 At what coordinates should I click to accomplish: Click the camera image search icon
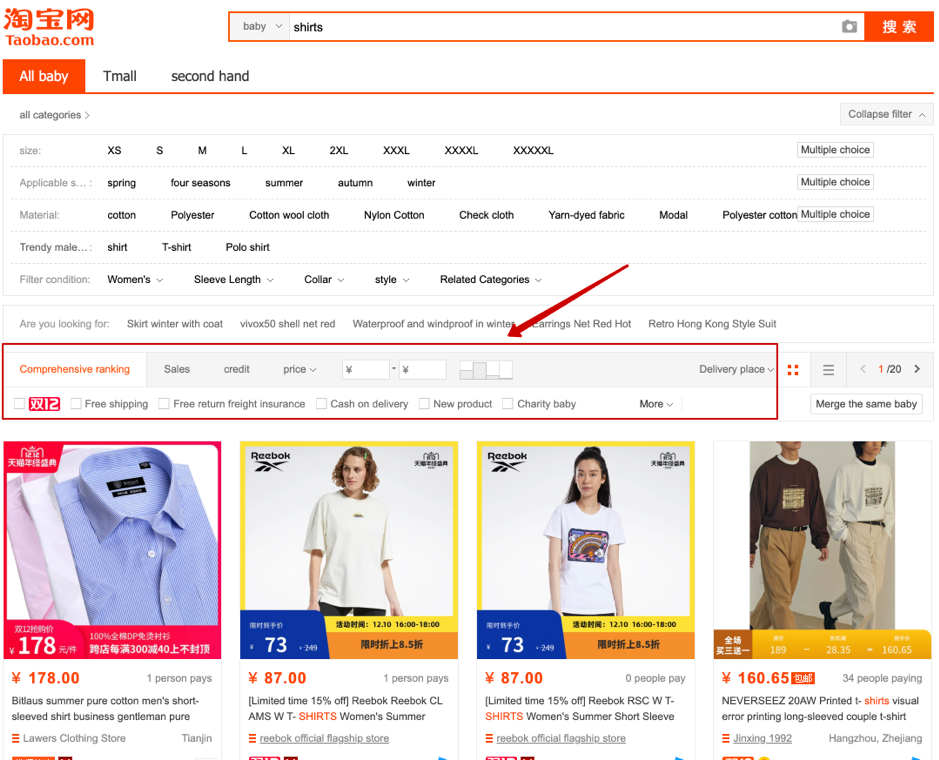[x=849, y=26]
